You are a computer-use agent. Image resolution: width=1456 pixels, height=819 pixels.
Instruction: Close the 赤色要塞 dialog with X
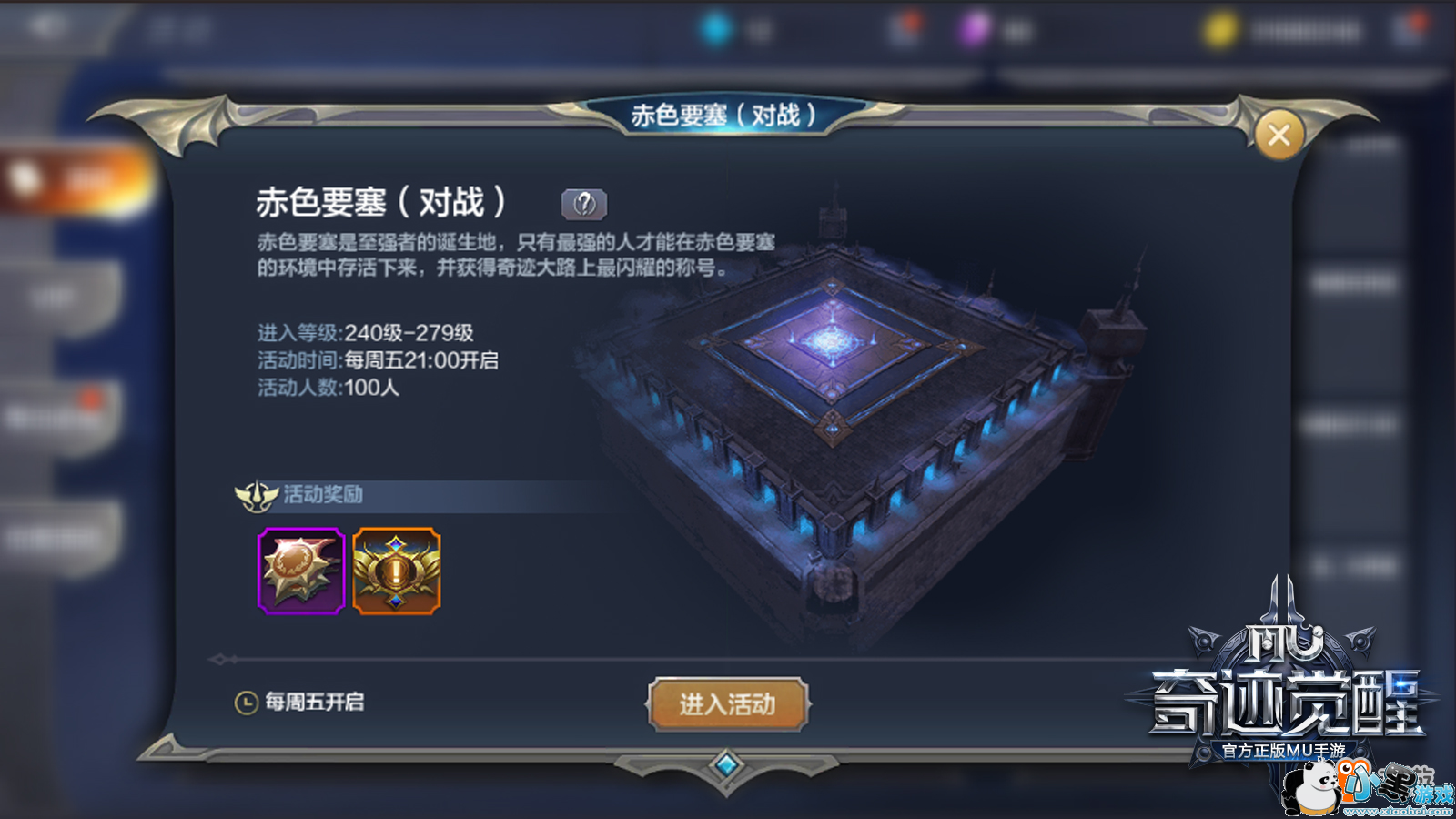point(1279,136)
